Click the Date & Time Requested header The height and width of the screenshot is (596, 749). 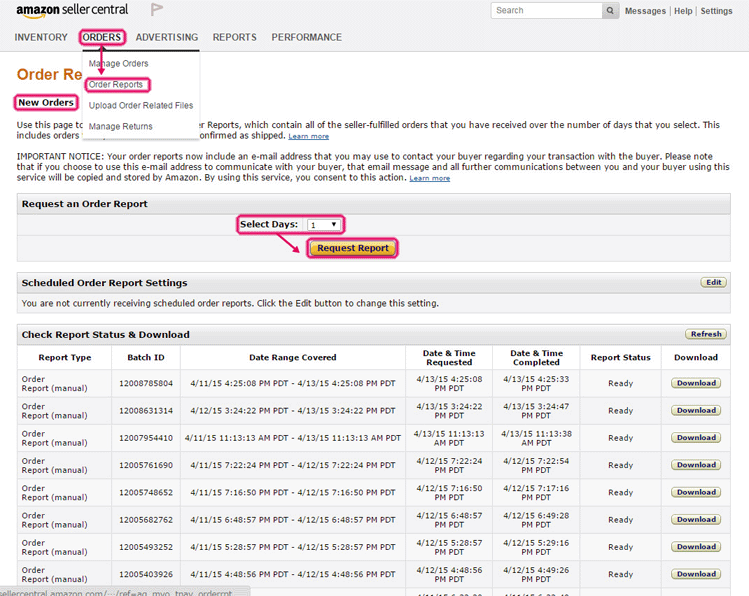(449, 358)
